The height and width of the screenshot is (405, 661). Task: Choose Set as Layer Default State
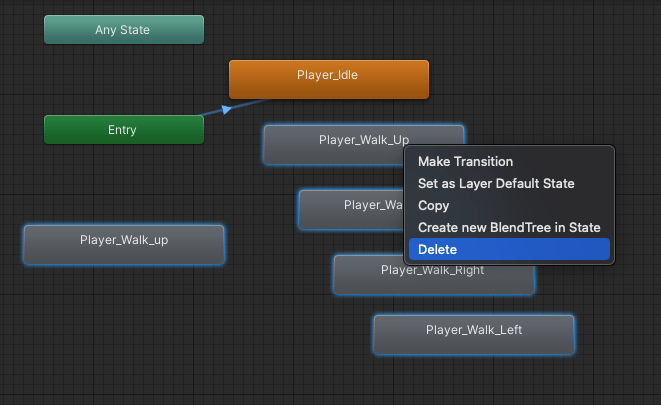tap(496, 183)
